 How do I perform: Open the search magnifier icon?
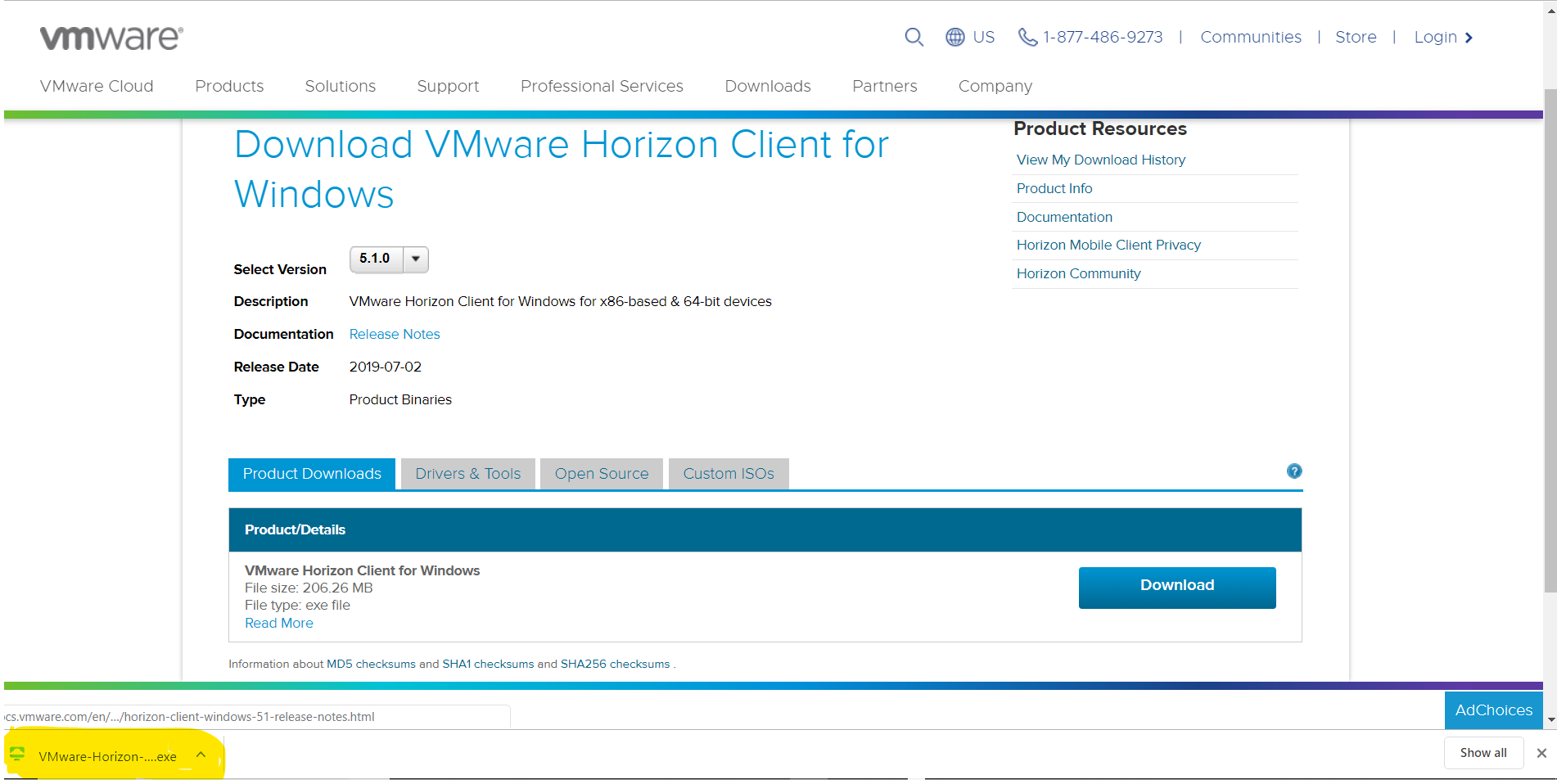tap(914, 37)
